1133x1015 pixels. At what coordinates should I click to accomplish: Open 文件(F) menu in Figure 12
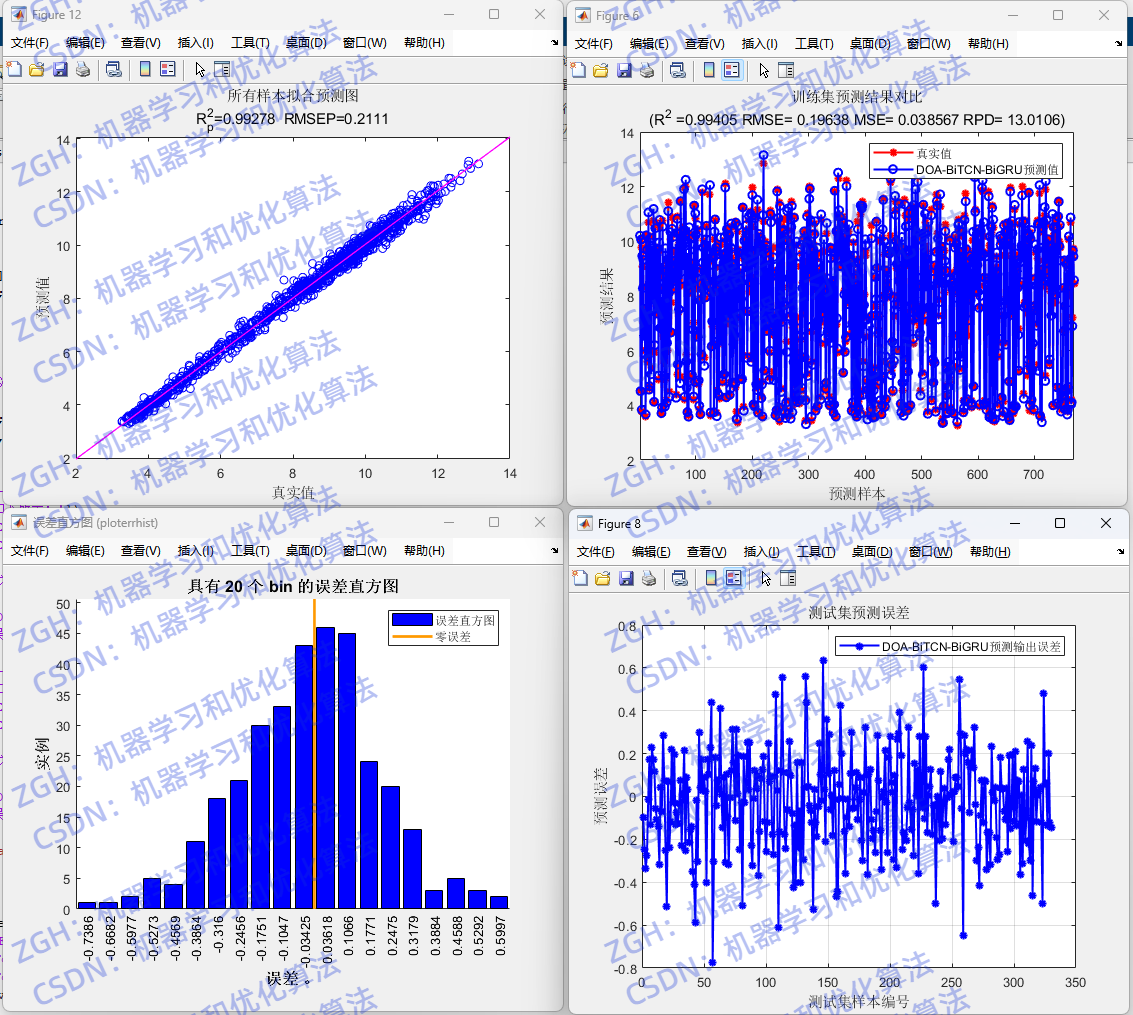(x=30, y=43)
